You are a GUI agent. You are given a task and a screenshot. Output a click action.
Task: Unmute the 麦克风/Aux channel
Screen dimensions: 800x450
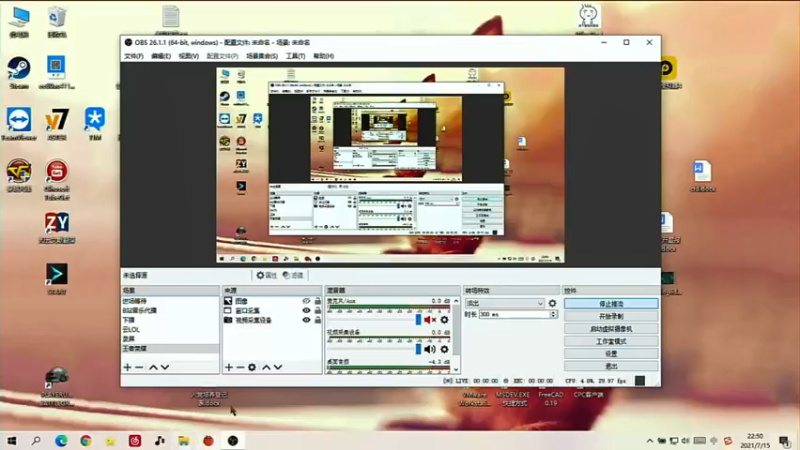pyautogui.click(x=430, y=320)
